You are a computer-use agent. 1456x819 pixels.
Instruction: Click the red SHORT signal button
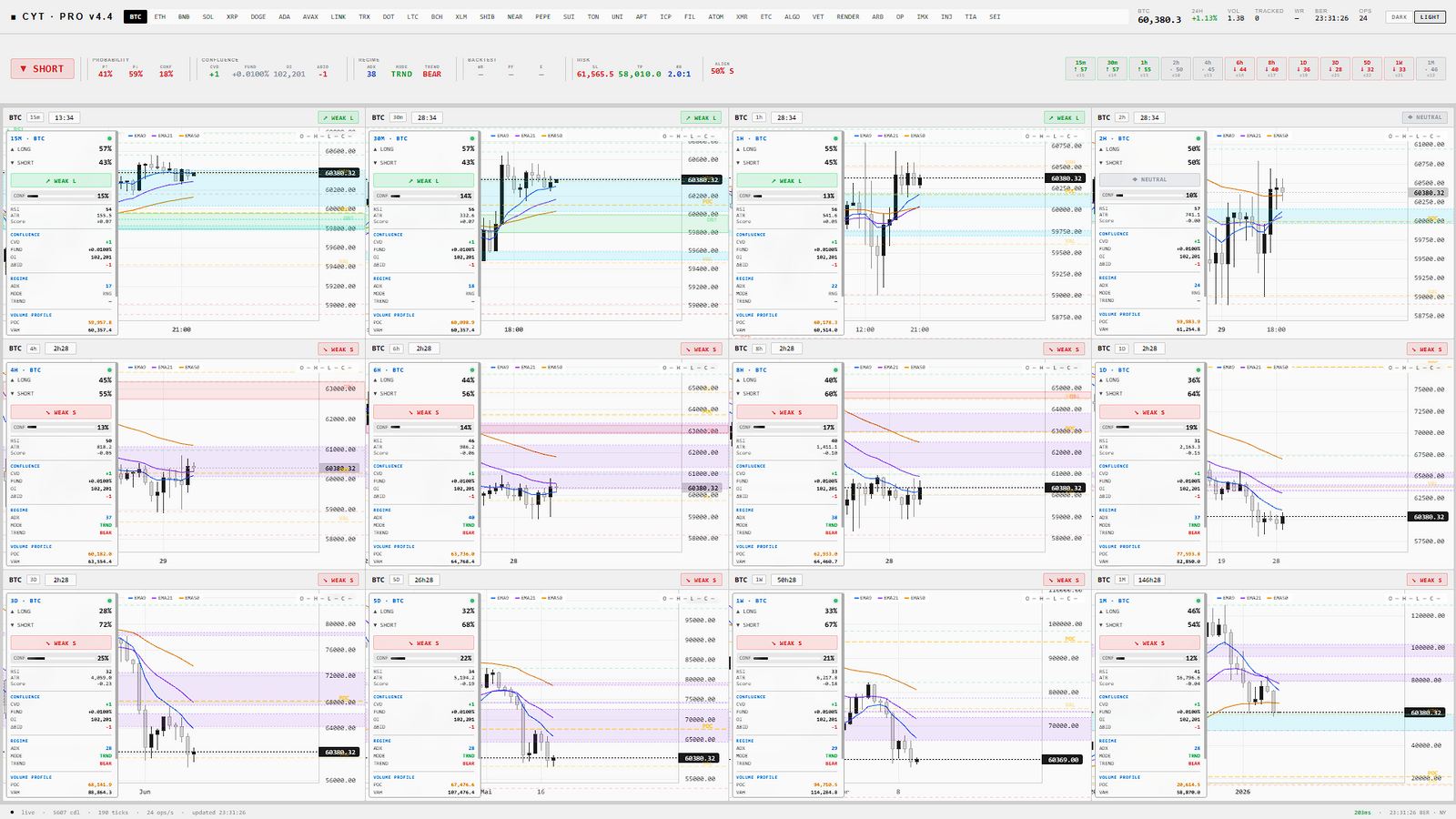(43, 68)
